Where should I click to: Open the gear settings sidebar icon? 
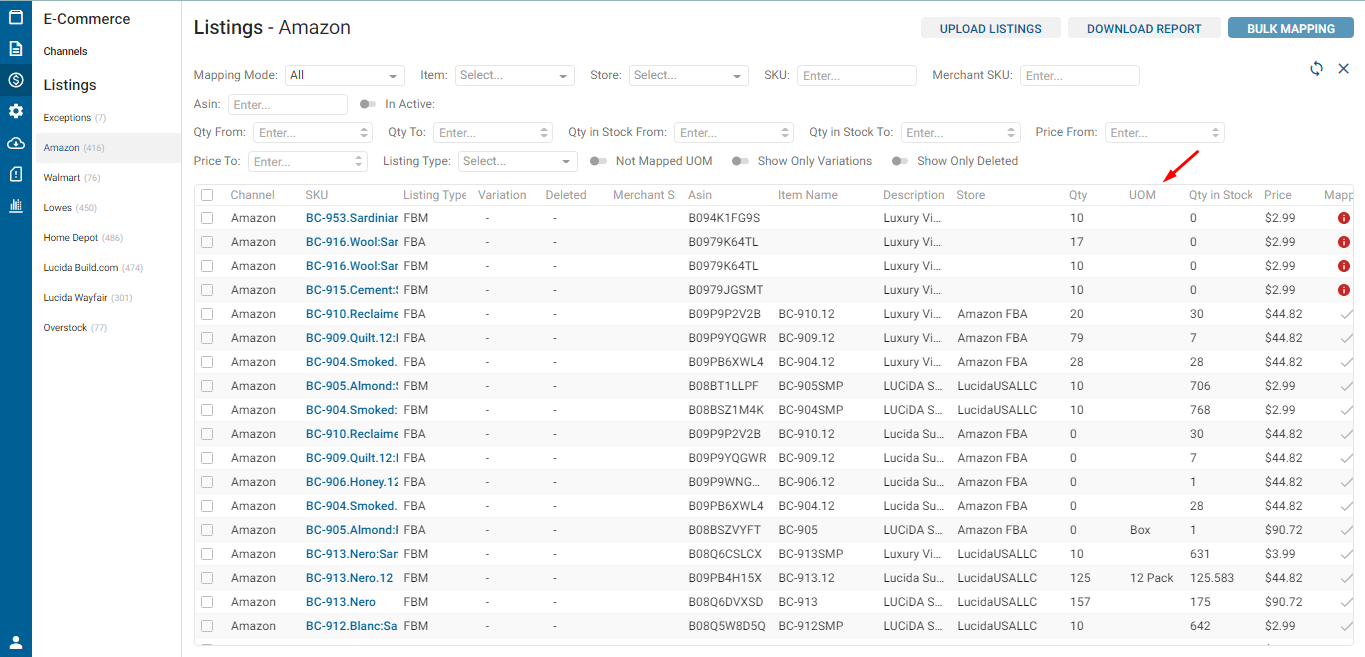[16, 111]
